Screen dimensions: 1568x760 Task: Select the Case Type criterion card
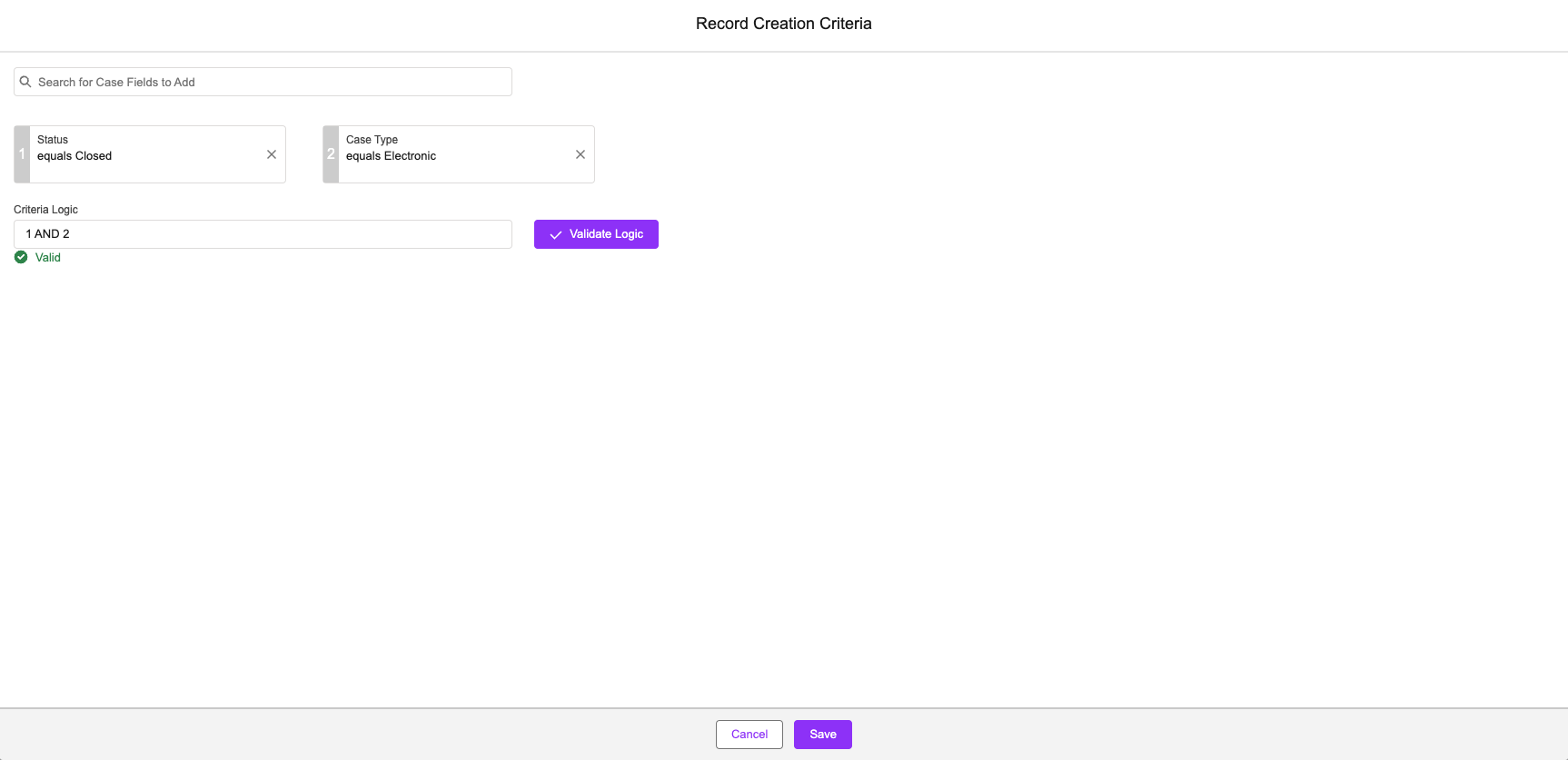(x=459, y=154)
